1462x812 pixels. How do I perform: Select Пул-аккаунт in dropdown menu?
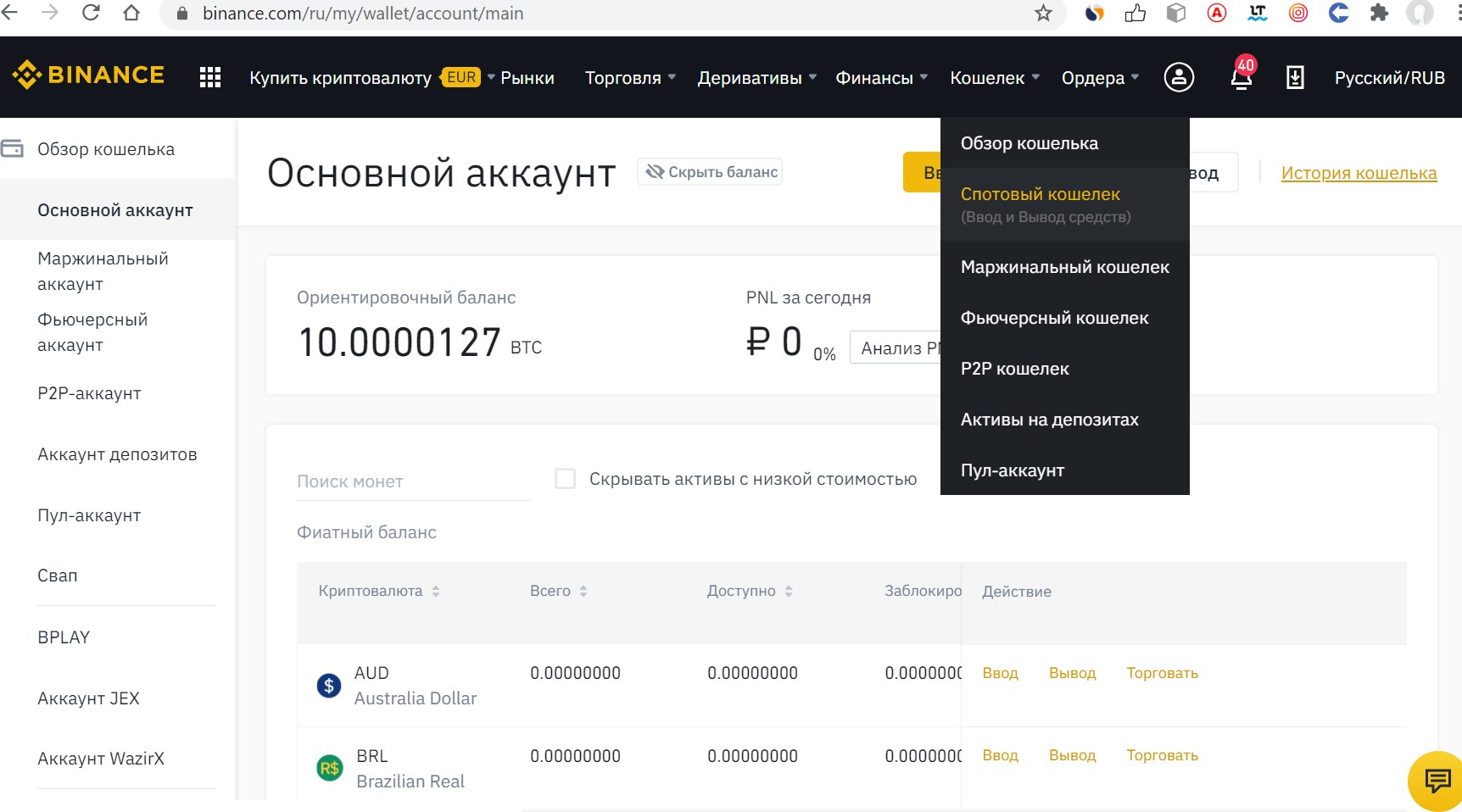coord(1065,470)
